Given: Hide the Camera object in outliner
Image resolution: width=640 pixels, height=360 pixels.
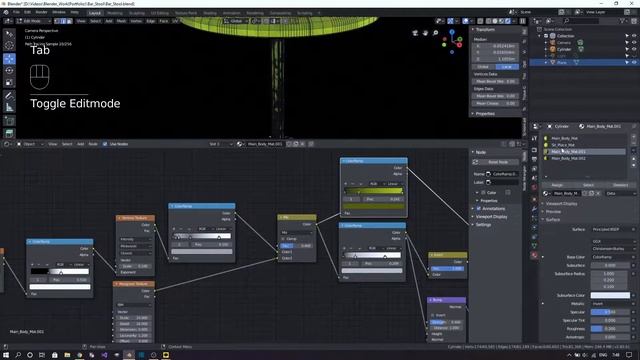Looking at the screenshot, I should (634, 42).
